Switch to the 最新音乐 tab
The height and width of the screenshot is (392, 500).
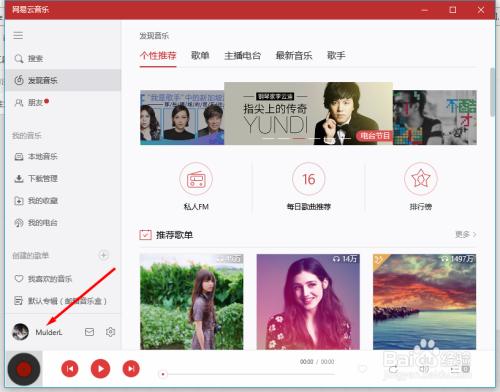click(x=294, y=56)
